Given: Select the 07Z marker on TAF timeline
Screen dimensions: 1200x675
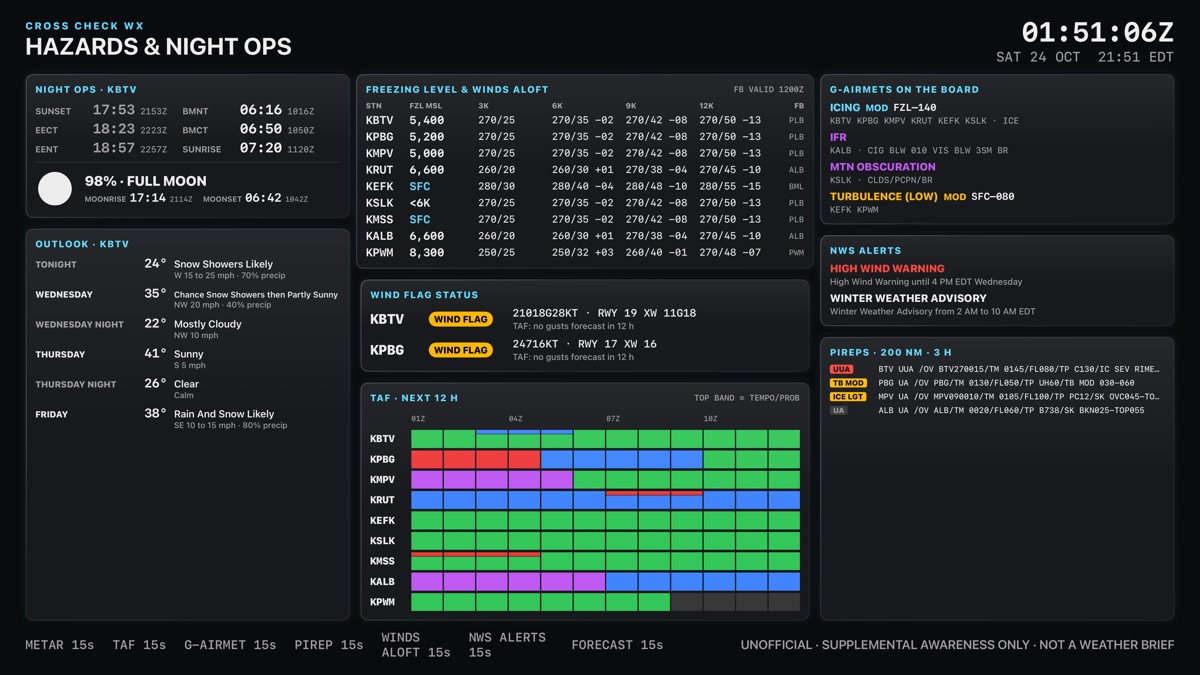Looking at the screenshot, I should point(613,419).
